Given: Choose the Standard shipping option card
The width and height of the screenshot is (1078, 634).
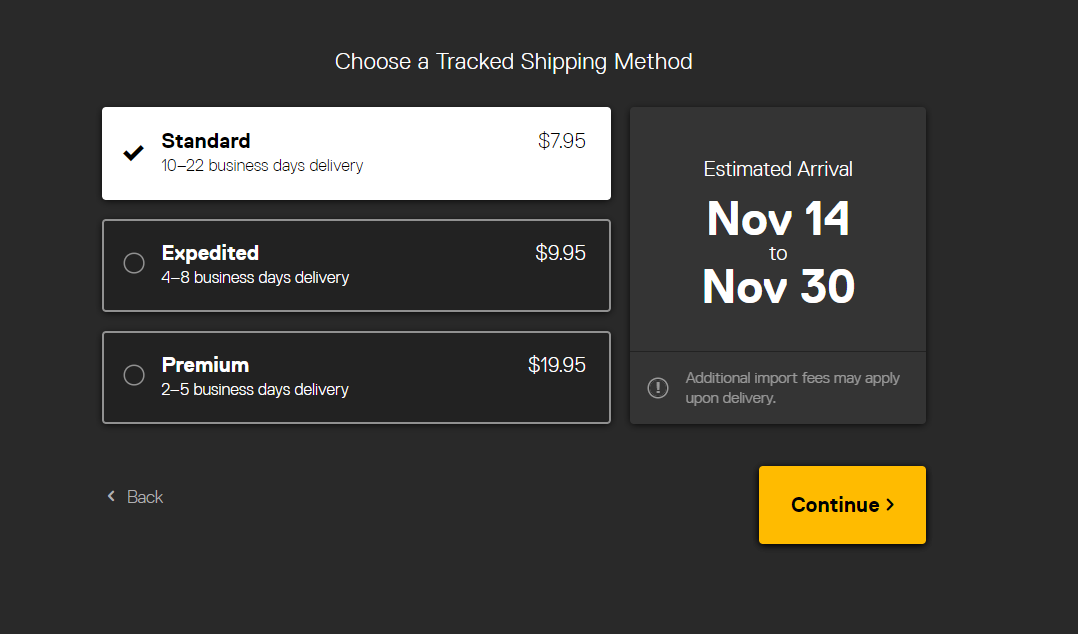Looking at the screenshot, I should pos(356,153).
